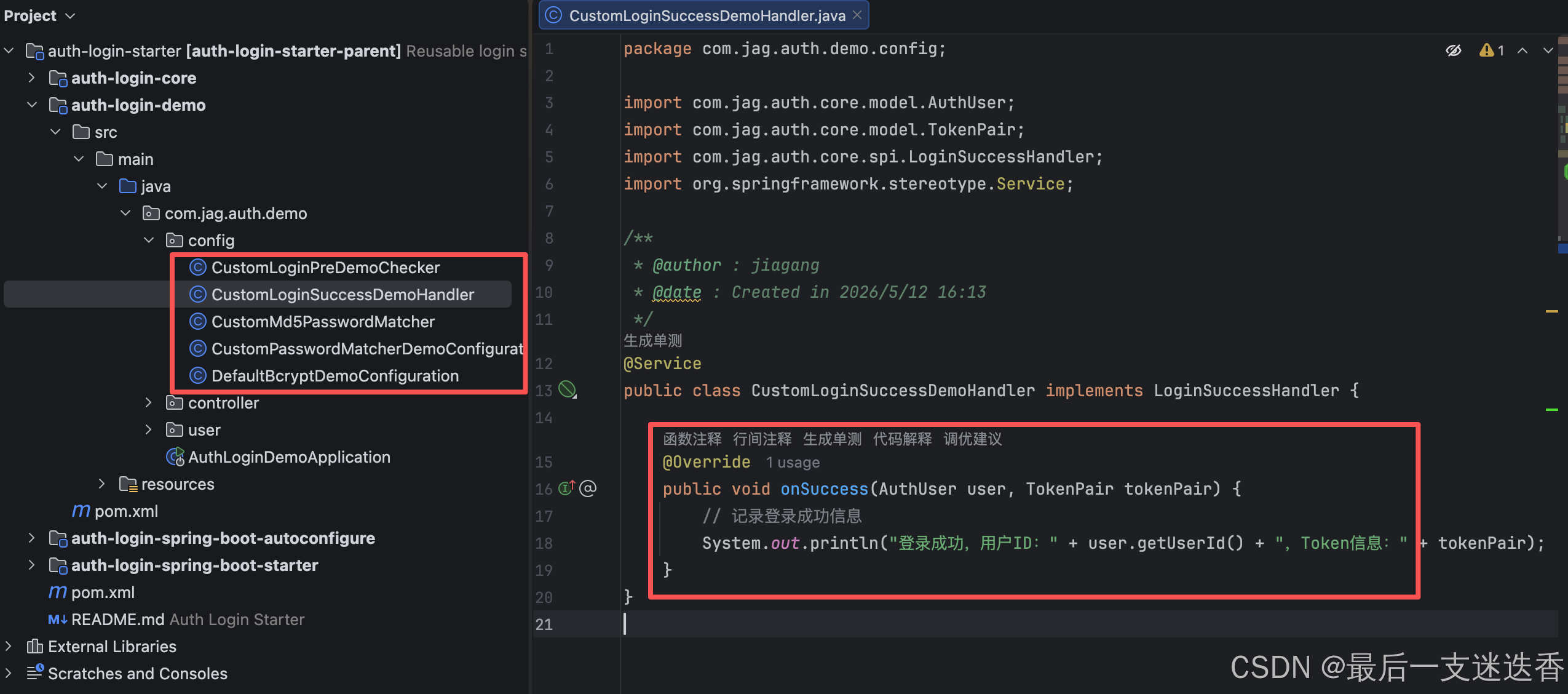Click the src folder icon

click(x=81, y=132)
